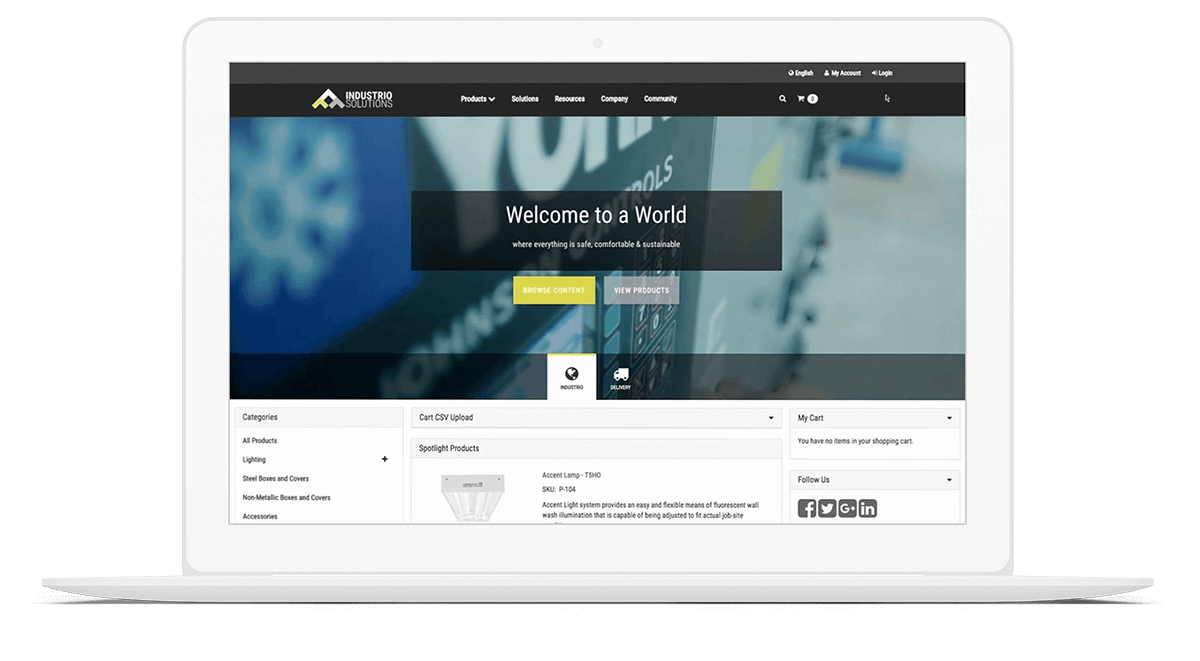Collapse the Cart CSV Upload panel

770,417
